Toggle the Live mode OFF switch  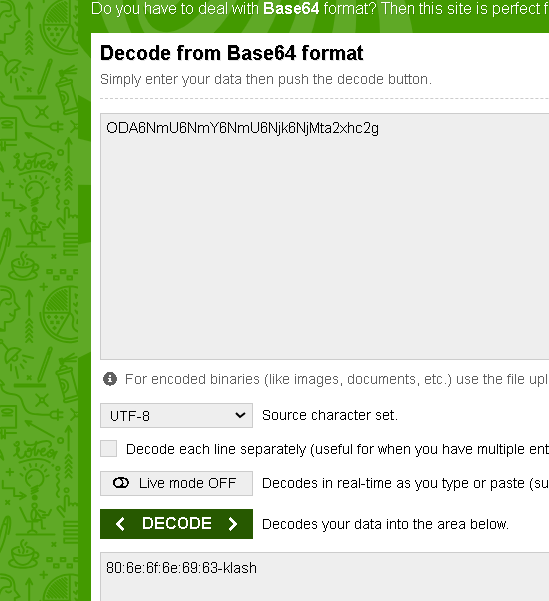pyautogui.click(x=176, y=483)
